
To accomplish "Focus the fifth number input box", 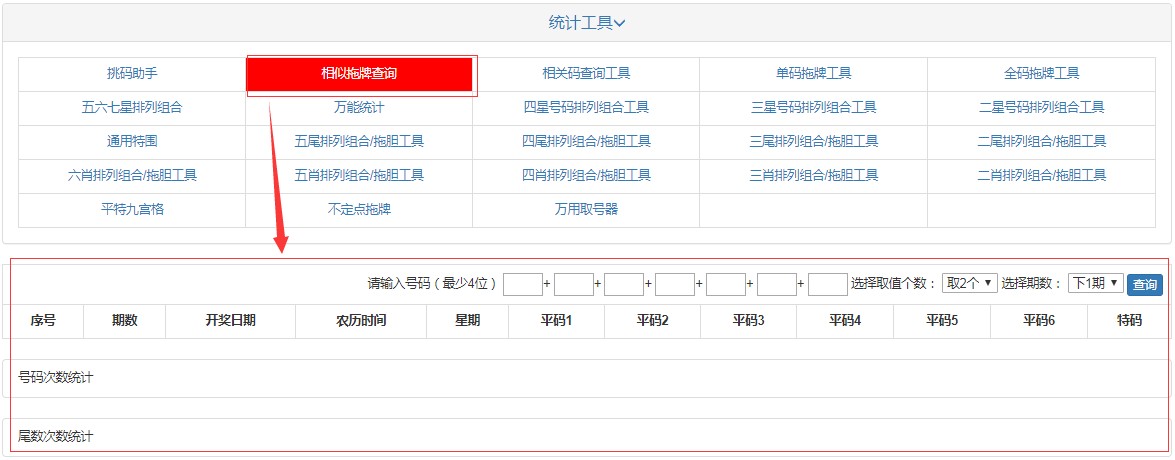I will 725,284.
